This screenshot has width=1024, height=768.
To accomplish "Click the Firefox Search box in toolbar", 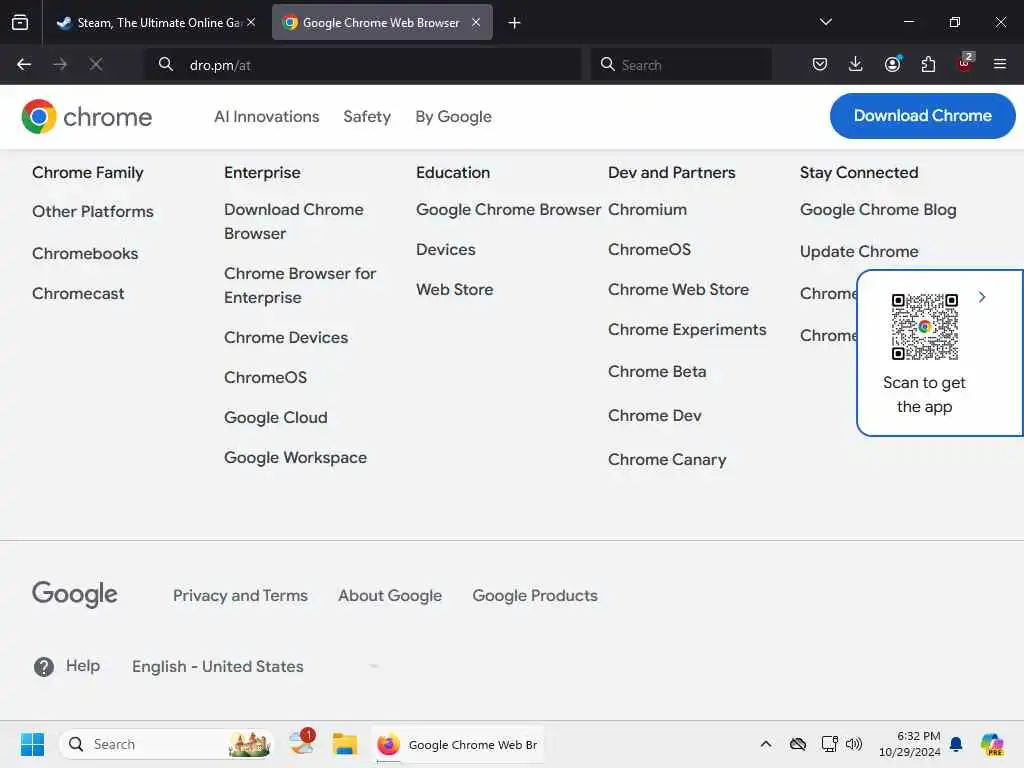I will [x=681, y=65].
